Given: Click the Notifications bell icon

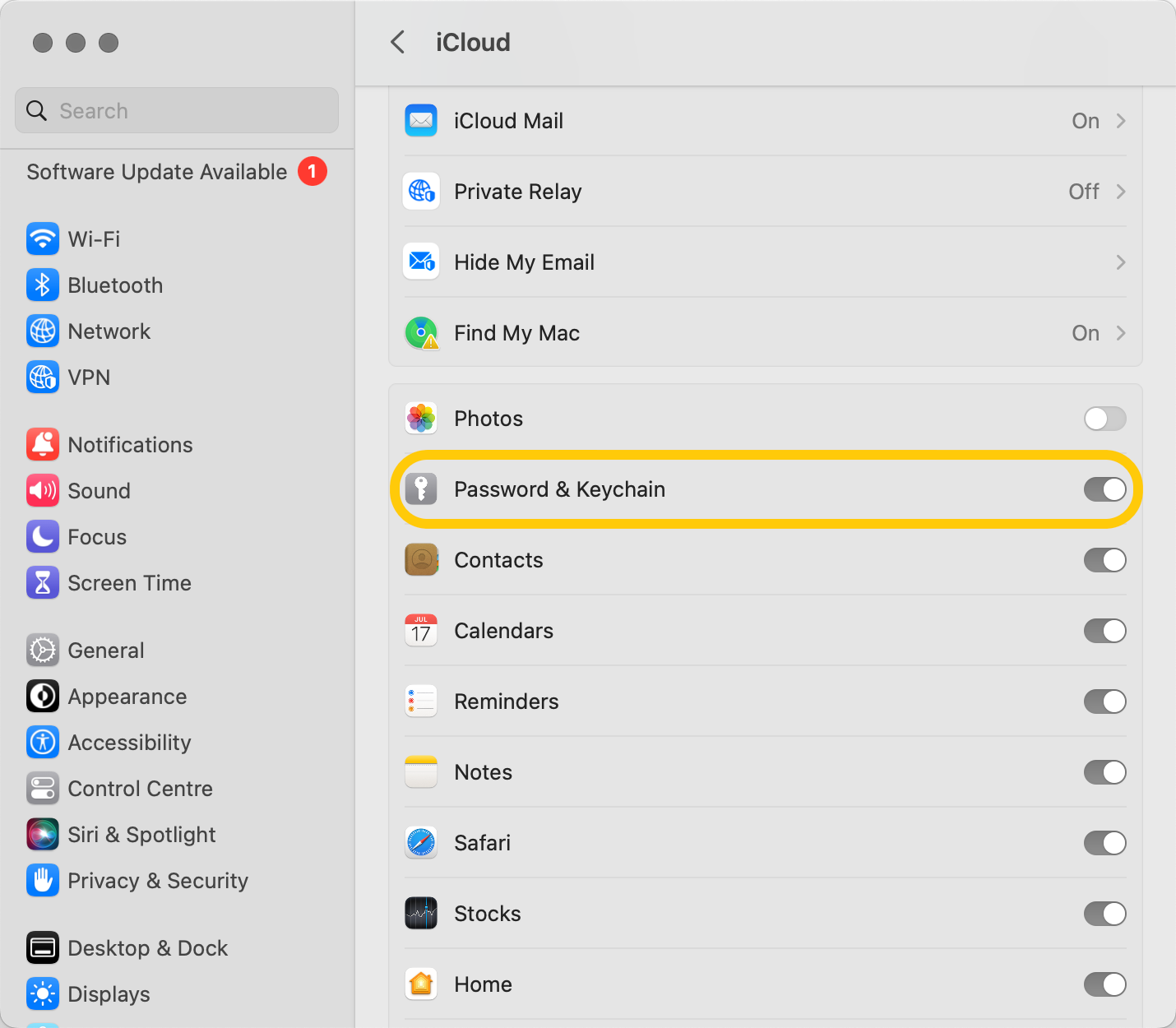Looking at the screenshot, I should point(43,445).
